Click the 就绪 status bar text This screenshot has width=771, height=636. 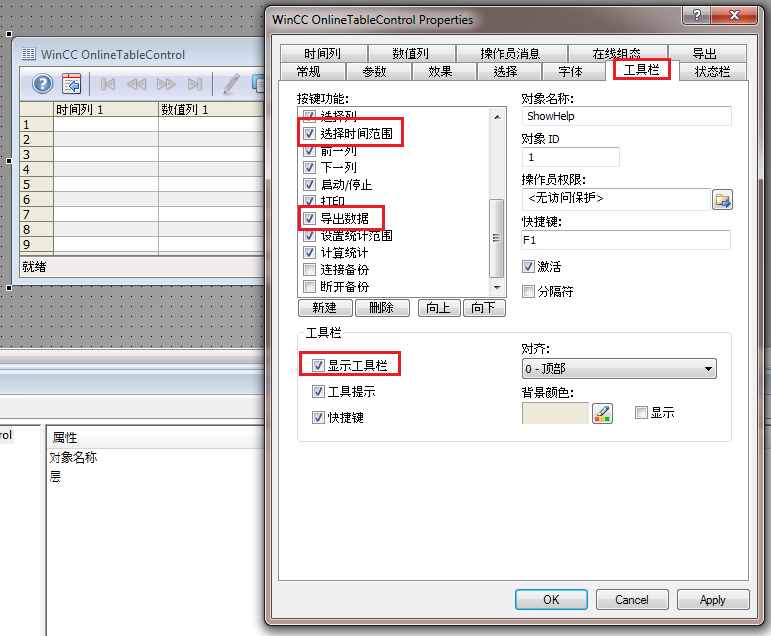pyautogui.click(x=34, y=267)
